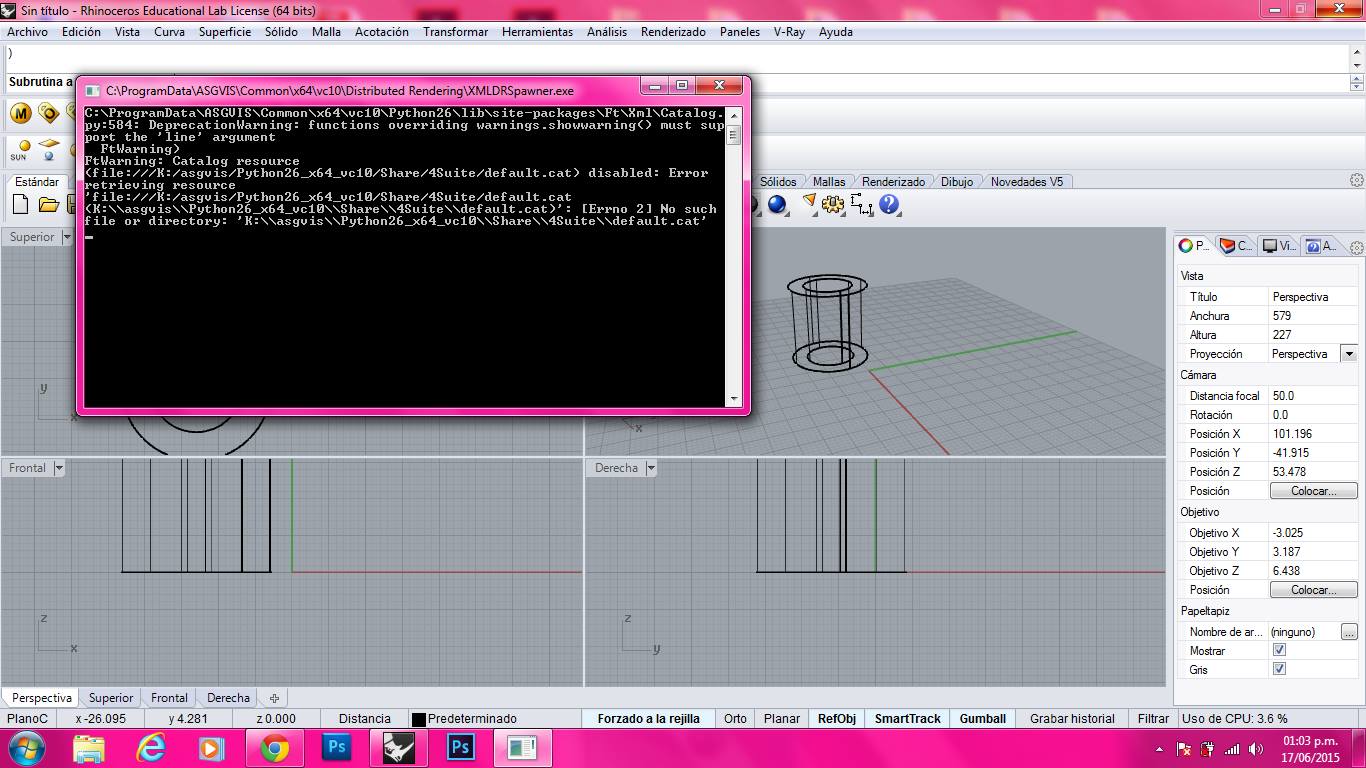Show hidden system tray icons

tap(1159, 749)
